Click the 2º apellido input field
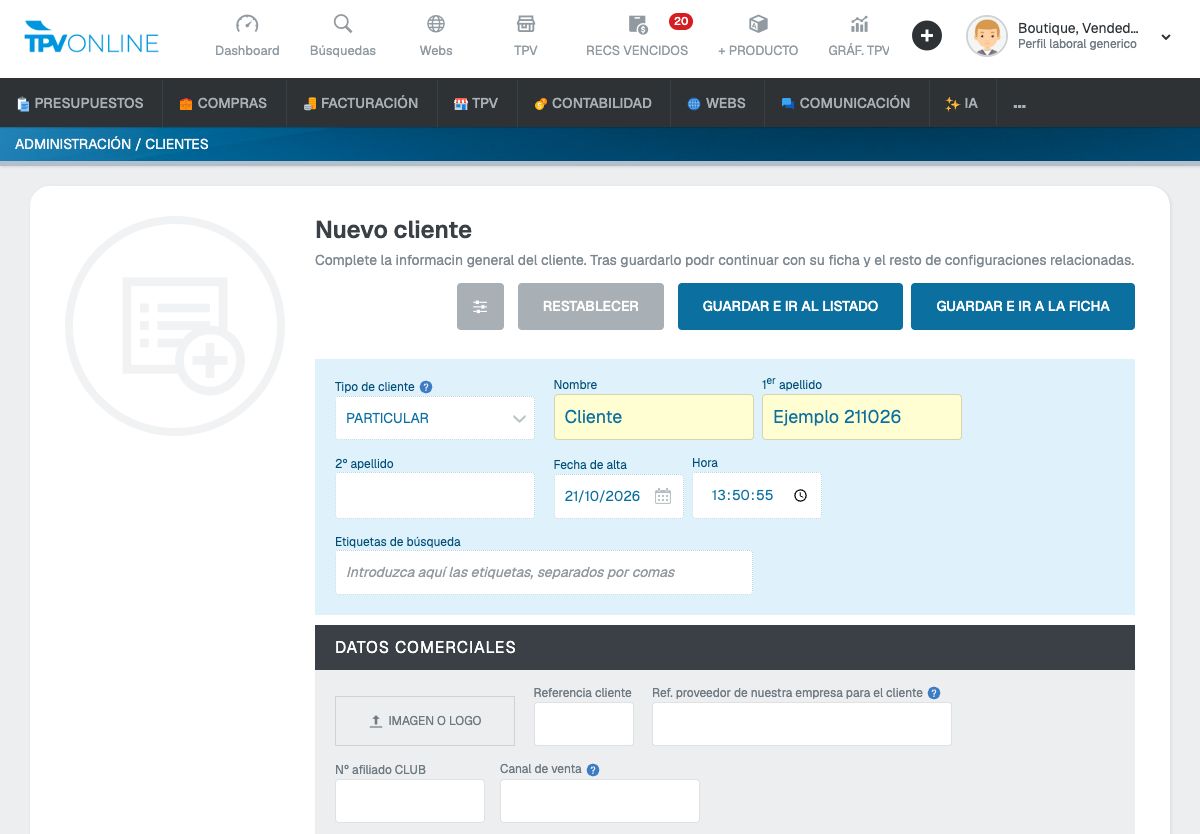Image resolution: width=1200 pixels, height=834 pixels. (435, 496)
